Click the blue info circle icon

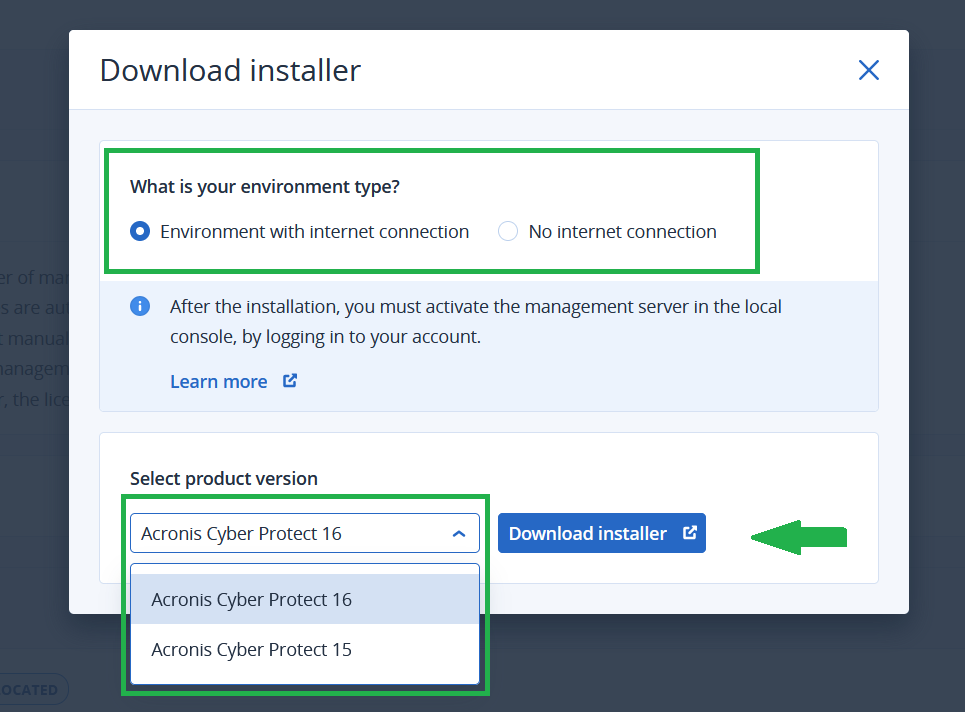click(140, 306)
